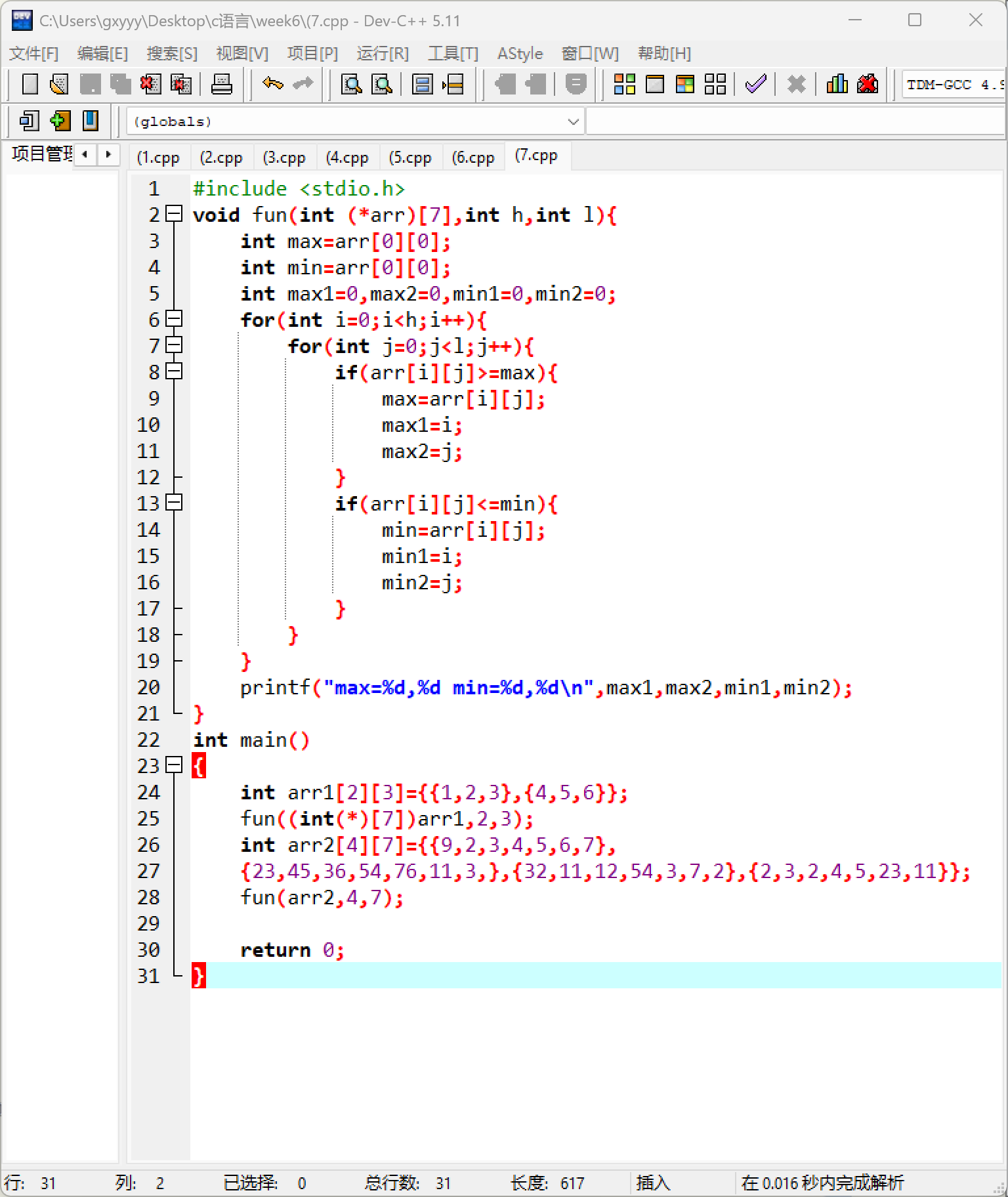Switch to the (5.cpp tab

(410, 157)
